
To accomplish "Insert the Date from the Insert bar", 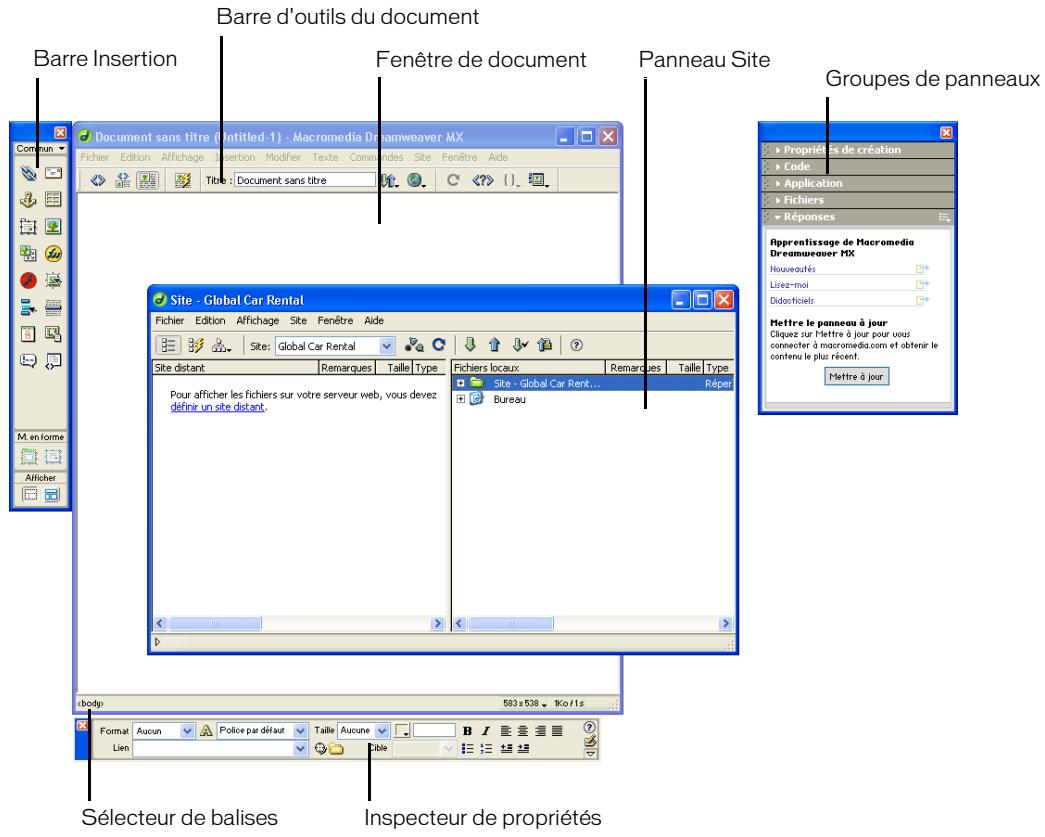I will coord(28,334).
